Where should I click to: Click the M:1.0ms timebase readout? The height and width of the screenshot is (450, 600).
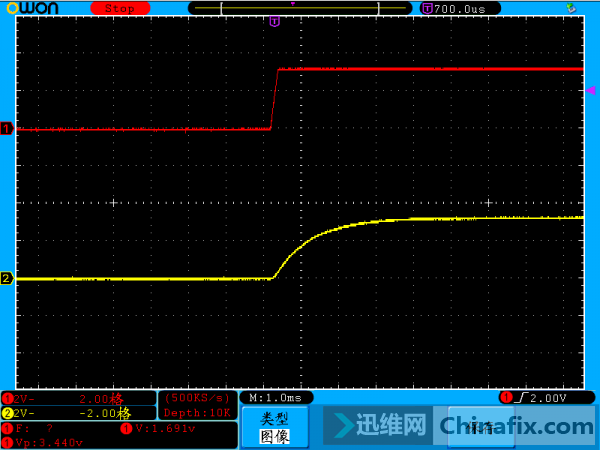tap(276, 398)
